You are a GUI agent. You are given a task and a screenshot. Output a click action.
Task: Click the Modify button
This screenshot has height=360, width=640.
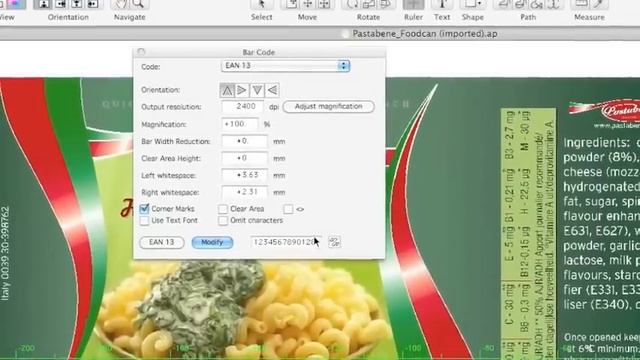212,242
